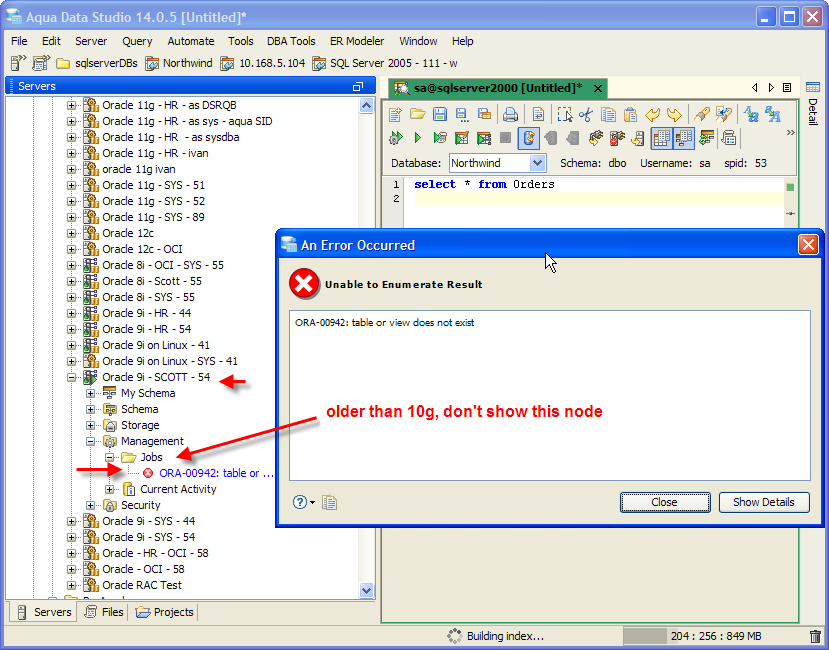Click the gray Stop execution icon
The height and width of the screenshot is (650, 829).
coord(505,138)
